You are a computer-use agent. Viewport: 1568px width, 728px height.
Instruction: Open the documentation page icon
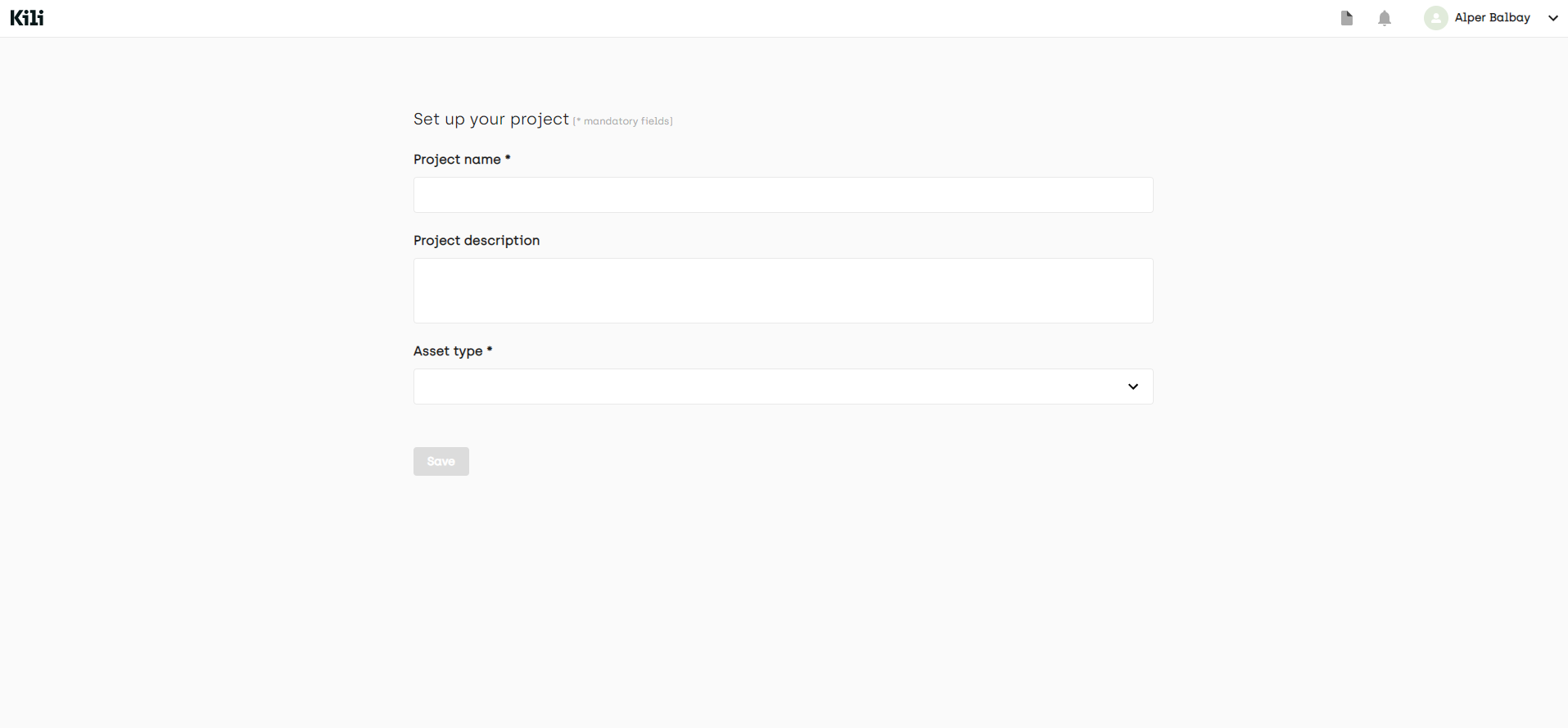[x=1346, y=18]
